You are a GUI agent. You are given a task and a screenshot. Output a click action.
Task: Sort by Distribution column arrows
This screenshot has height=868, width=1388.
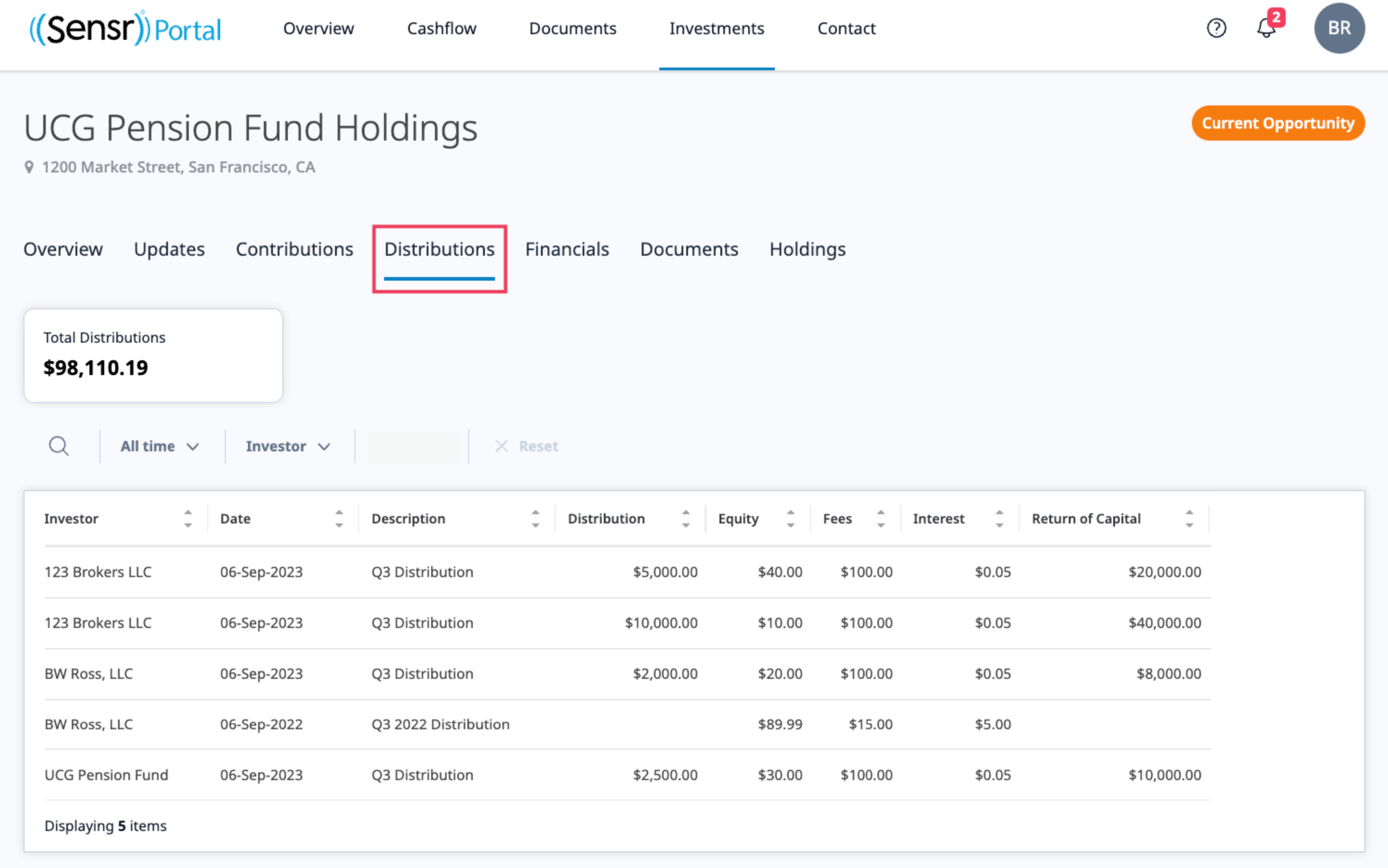(x=686, y=518)
